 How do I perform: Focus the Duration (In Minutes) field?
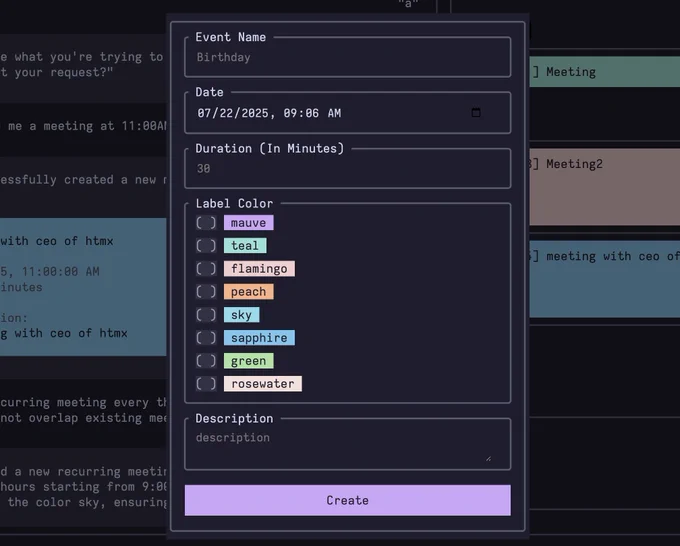pos(348,169)
